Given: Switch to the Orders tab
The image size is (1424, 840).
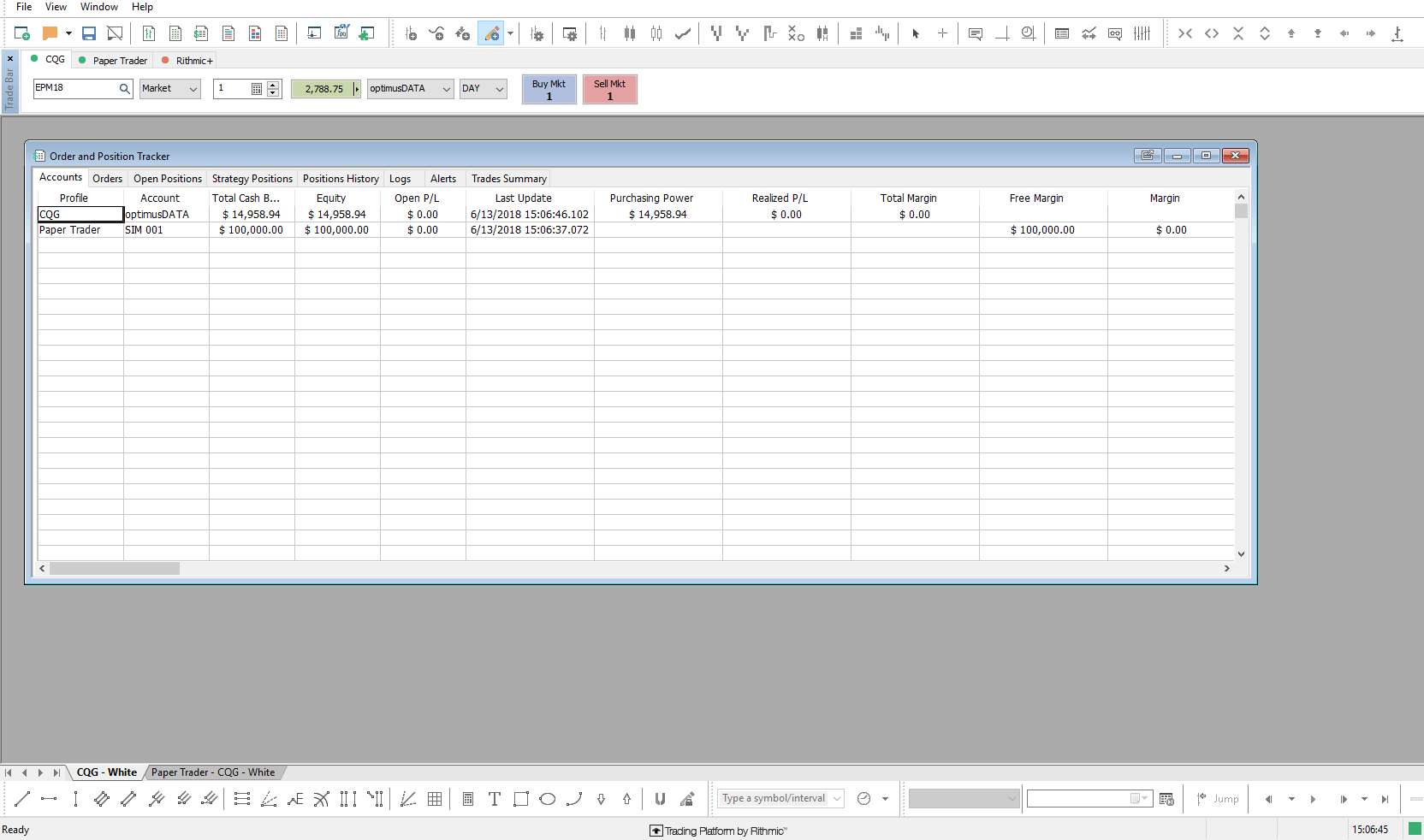Looking at the screenshot, I should point(107,179).
